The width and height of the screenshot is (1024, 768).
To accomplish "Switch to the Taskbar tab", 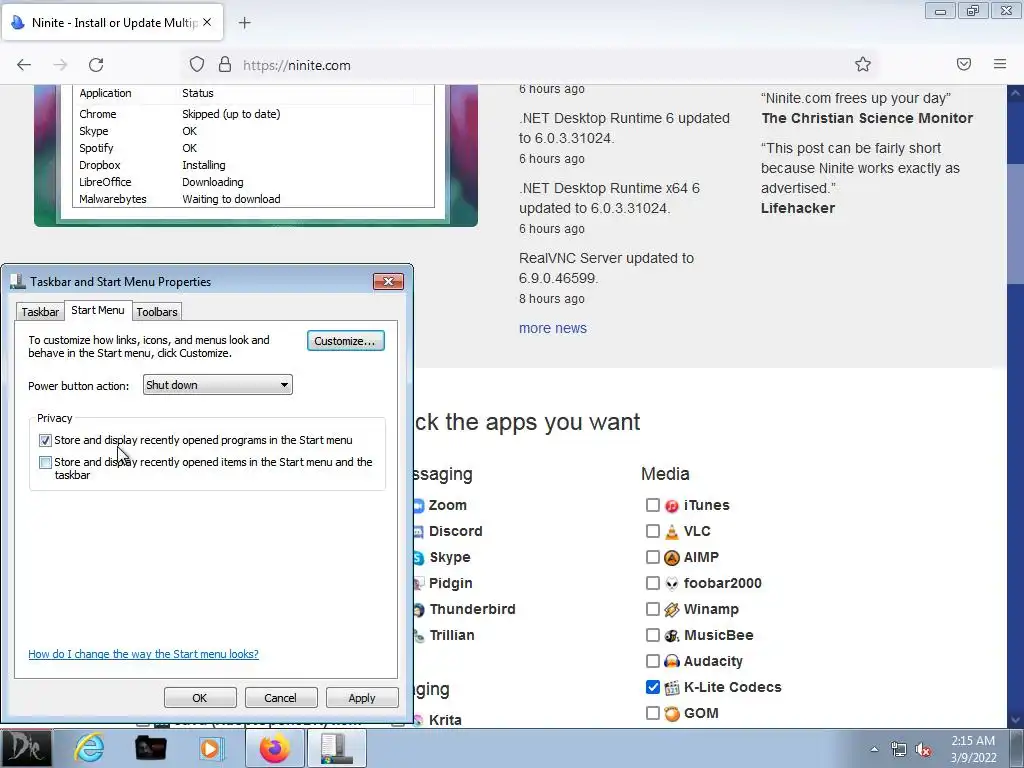I will click(40, 312).
